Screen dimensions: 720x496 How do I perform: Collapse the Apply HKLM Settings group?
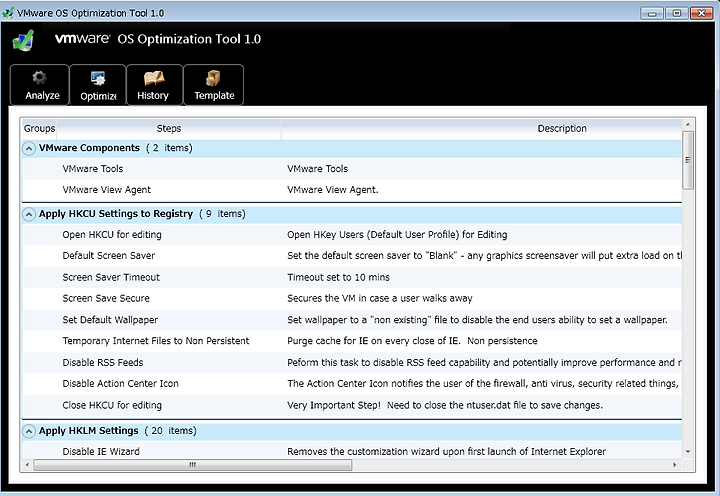pos(28,431)
